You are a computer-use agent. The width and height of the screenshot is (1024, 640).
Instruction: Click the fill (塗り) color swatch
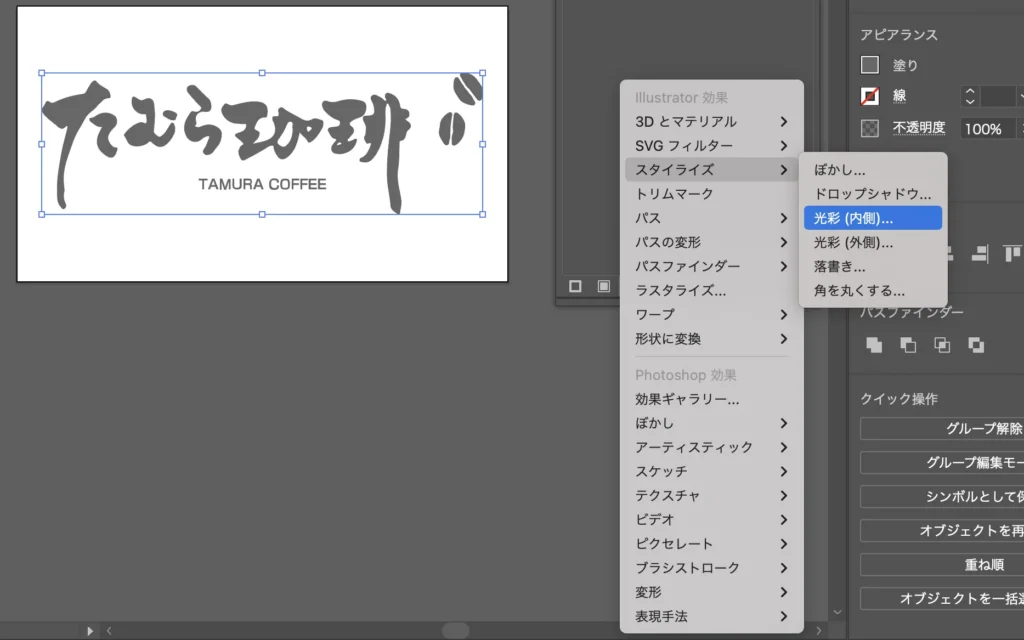click(x=870, y=65)
